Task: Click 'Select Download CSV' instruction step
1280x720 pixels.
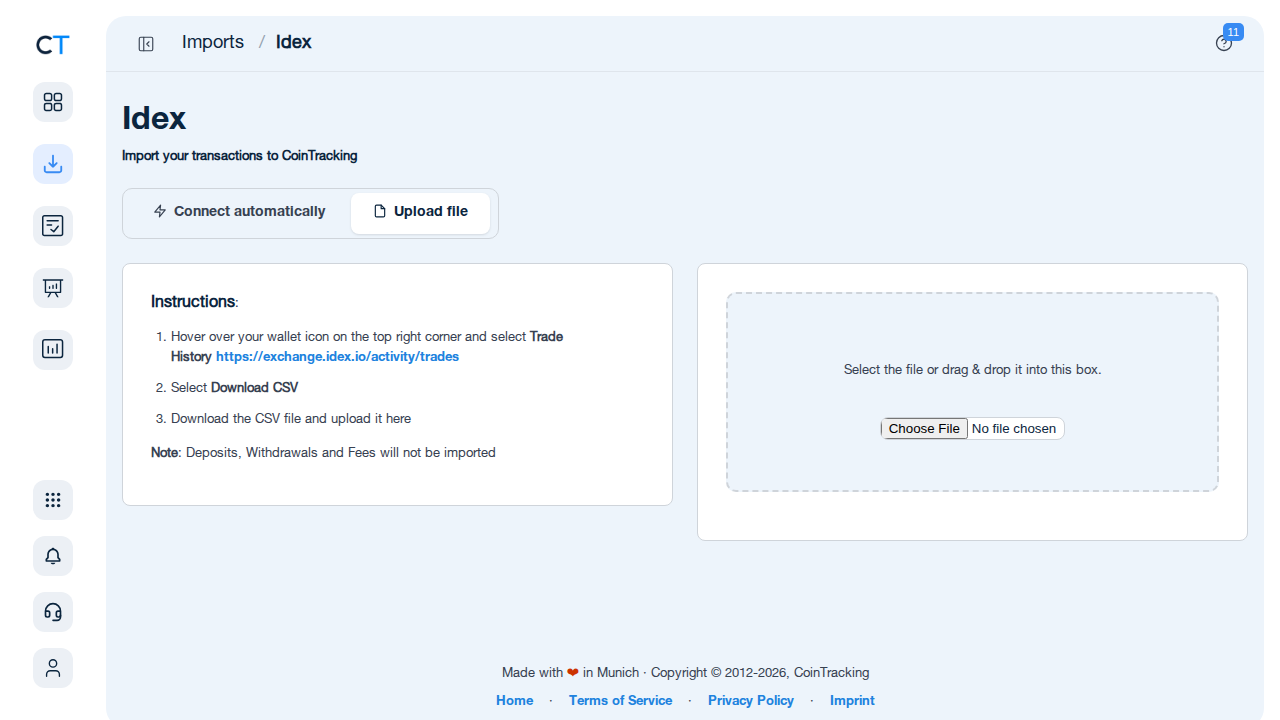Action: [x=234, y=388]
